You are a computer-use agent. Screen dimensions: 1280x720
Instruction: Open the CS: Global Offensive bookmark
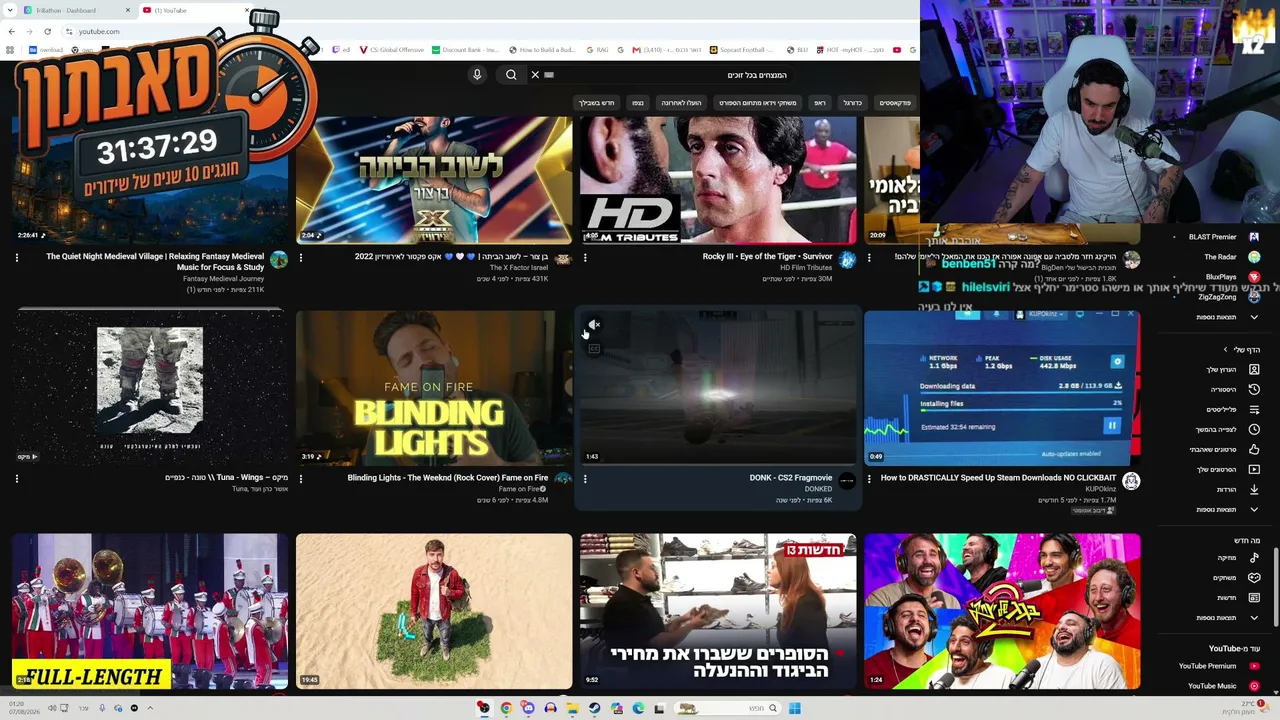391,50
